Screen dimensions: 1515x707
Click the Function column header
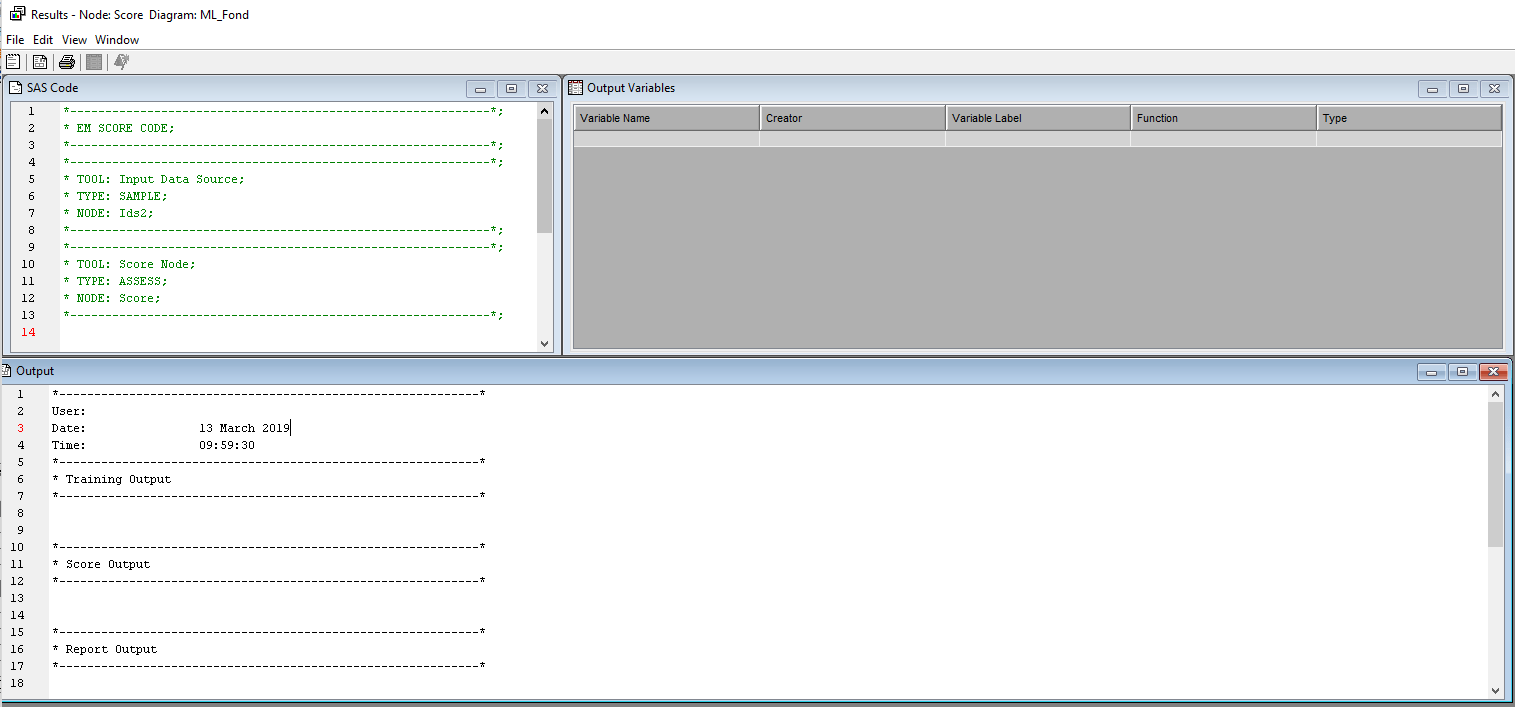1223,117
